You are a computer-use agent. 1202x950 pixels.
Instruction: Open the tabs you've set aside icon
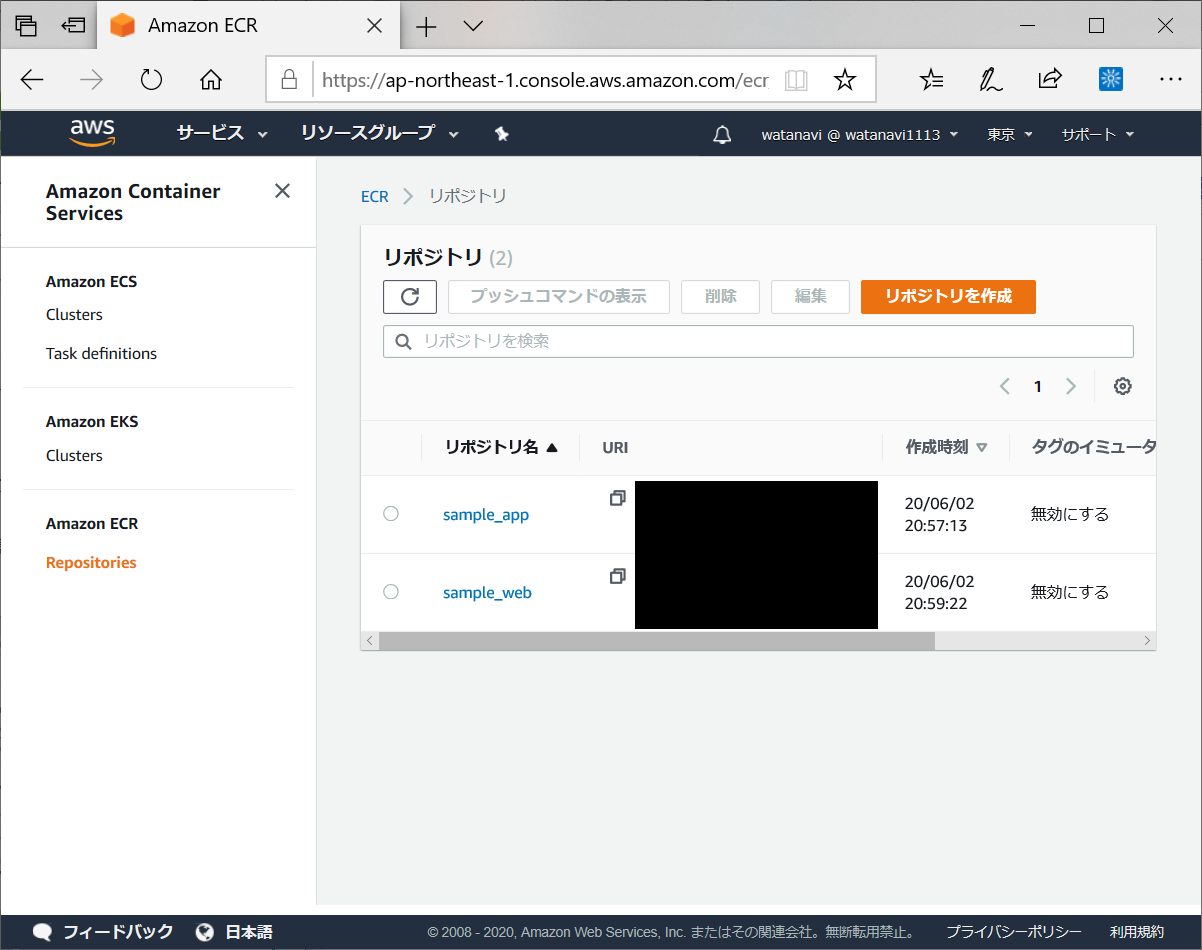26,26
